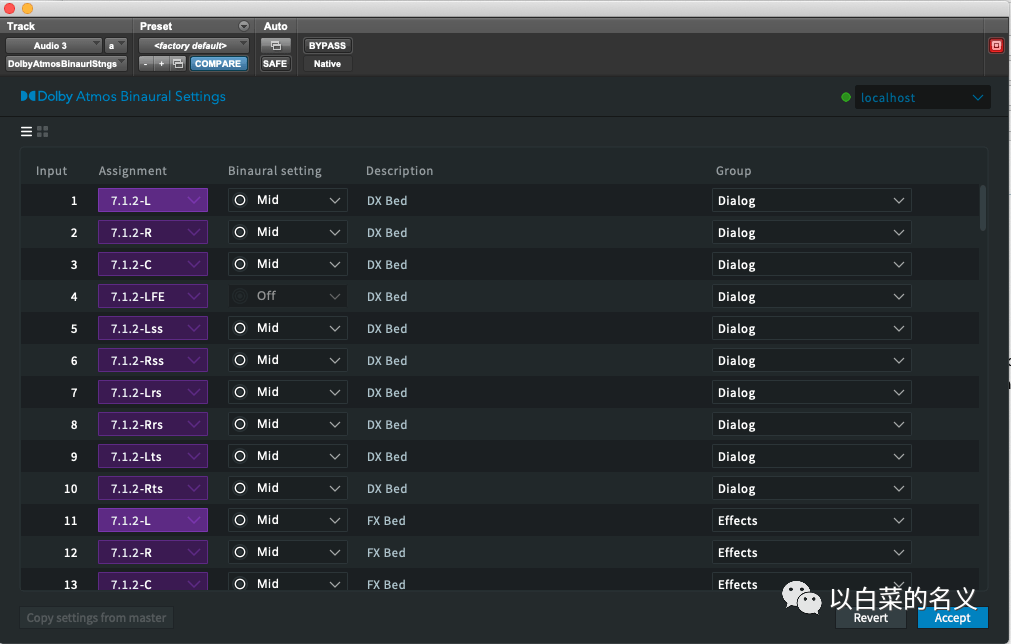This screenshot has width=1011, height=644.
Task: Open insert position 'a' selector
Action: [116, 45]
